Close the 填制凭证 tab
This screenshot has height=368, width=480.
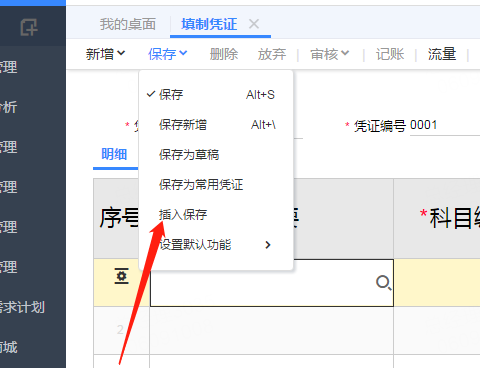[x=254, y=24]
